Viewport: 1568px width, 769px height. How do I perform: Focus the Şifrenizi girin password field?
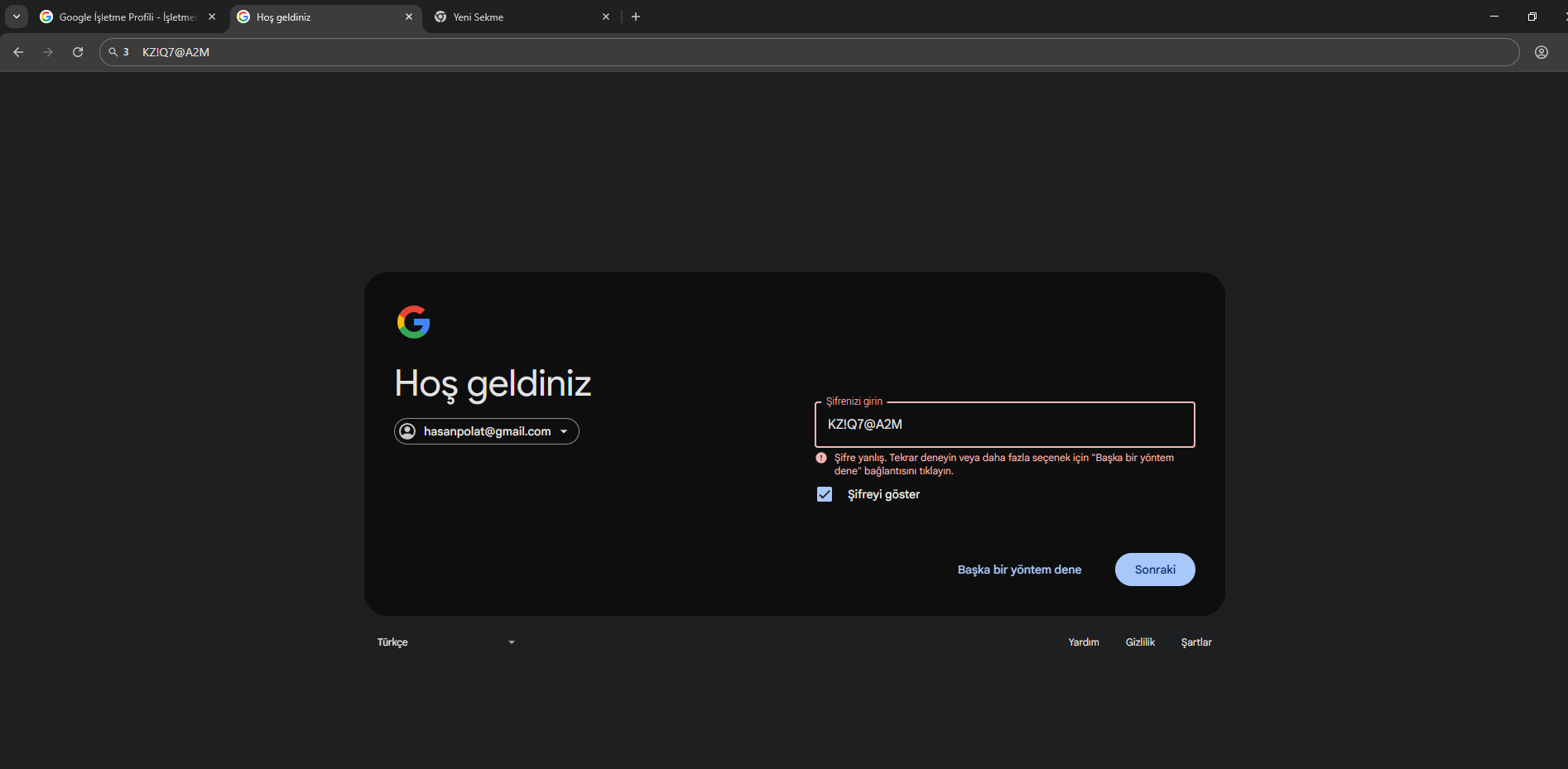point(1005,425)
